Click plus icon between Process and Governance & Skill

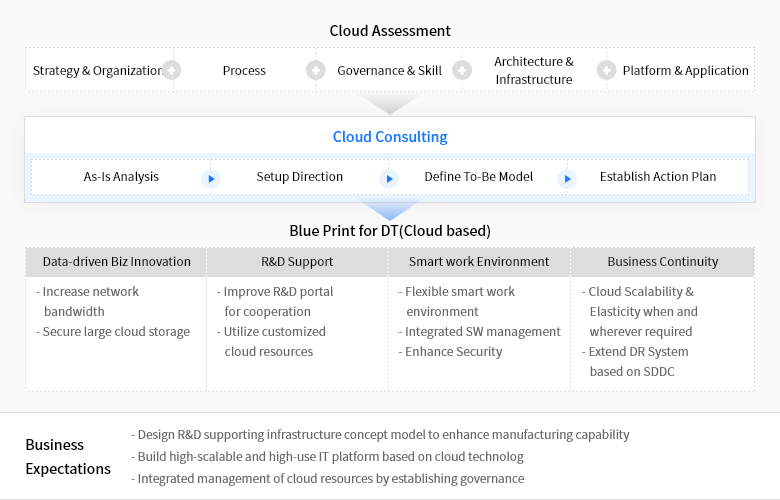(316, 70)
